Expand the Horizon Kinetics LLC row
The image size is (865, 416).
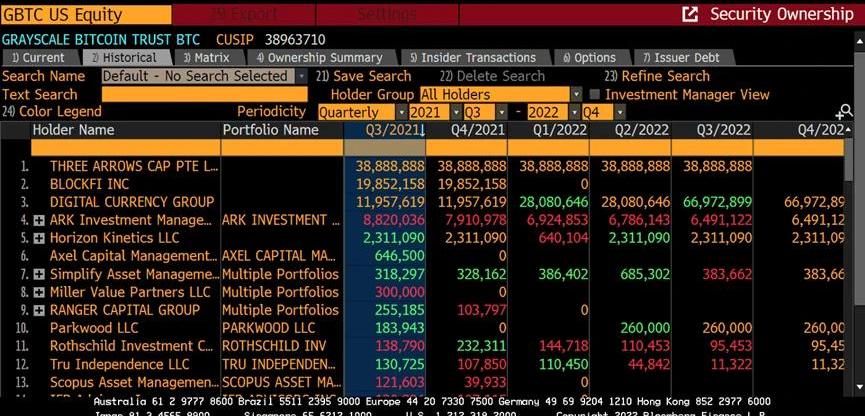(39, 238)
